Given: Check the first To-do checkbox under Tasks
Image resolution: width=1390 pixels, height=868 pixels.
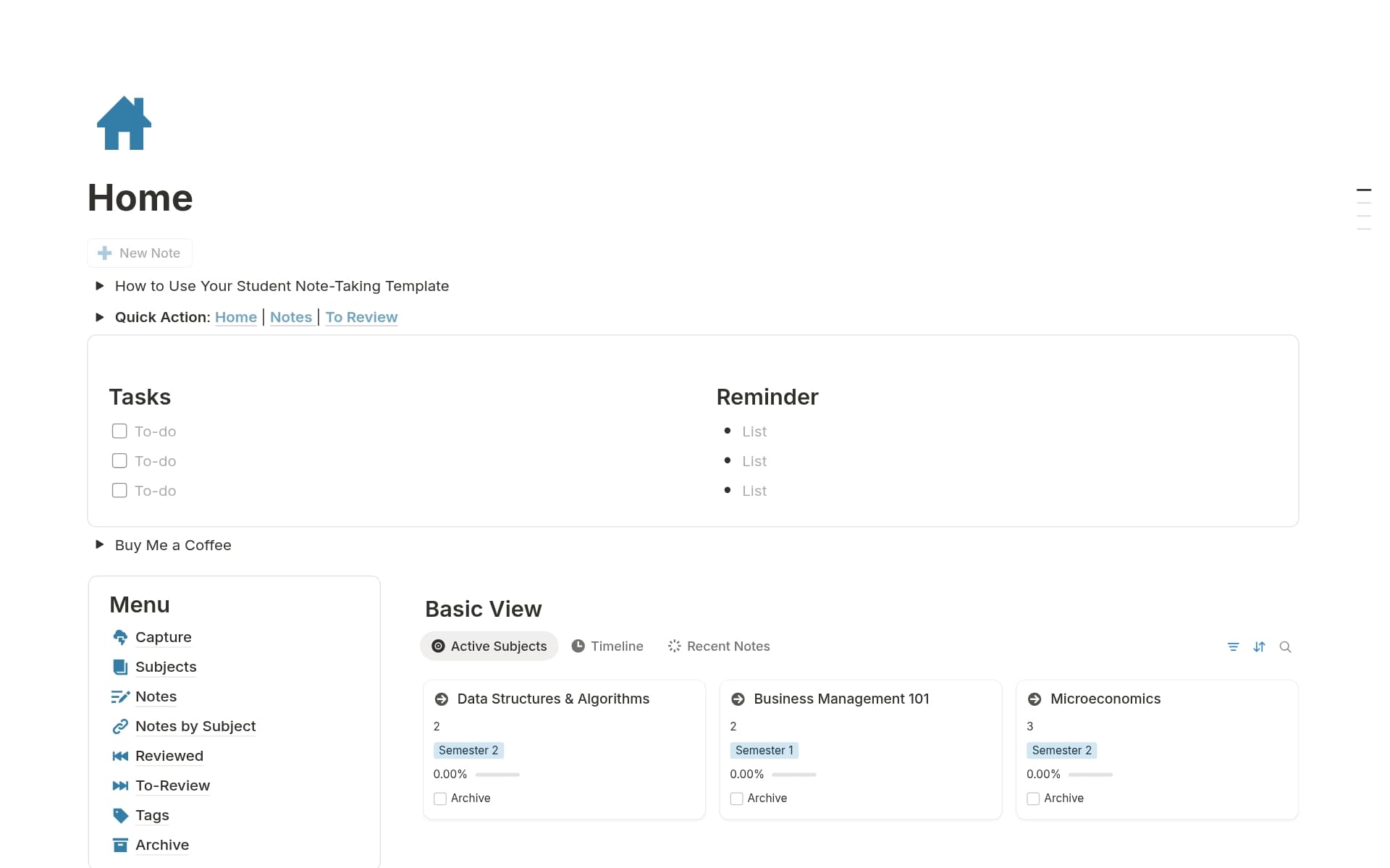Looking at the screenshot, I should [119, 431].
